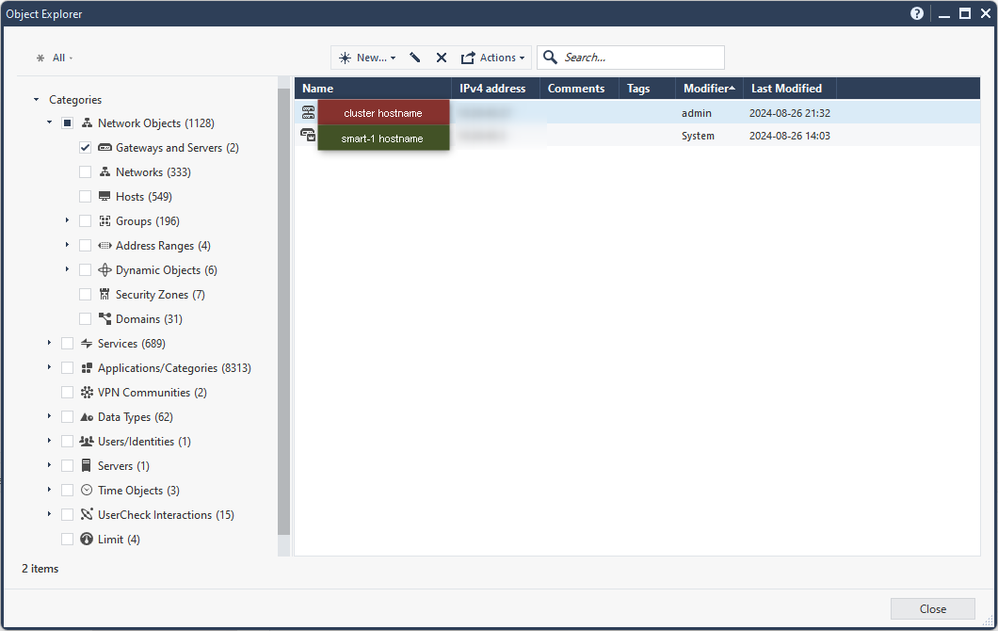The height and width of the screenshot is (631, 998).
Task: Click the delete X icon in toolbar
Action: click(x=441, y=57)
